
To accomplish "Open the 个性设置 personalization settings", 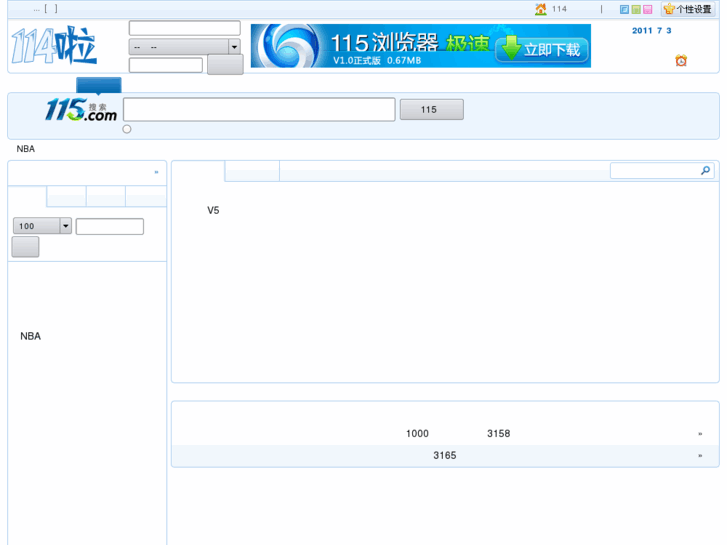I will [688, 9].
